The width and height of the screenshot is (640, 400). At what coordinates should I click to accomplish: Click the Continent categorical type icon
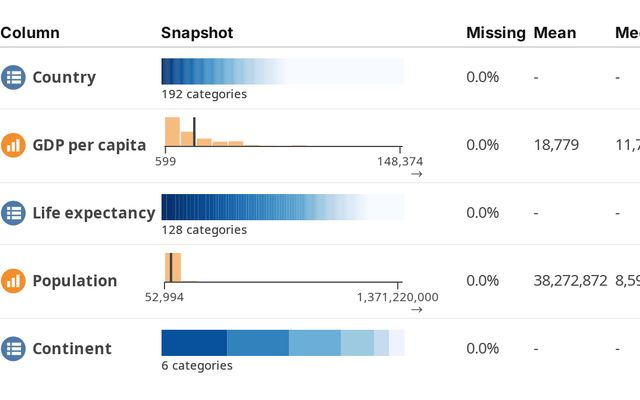tap(13, 349)
